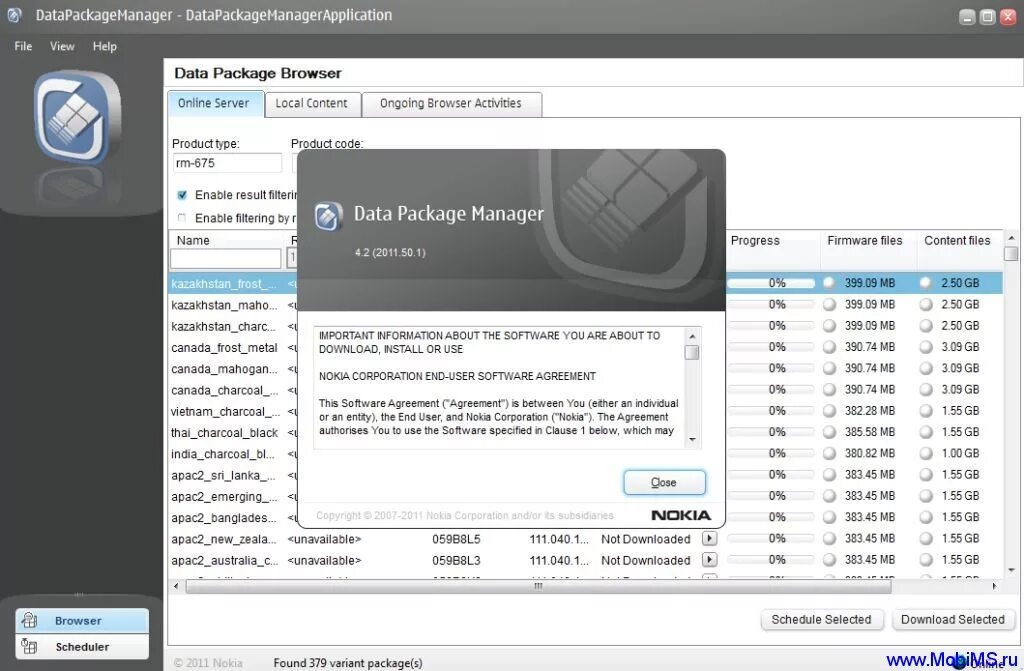Screen dimensions: 1024x671
Task: Select content radio for apac2_new_zeala row
Action: coord(926,538)
